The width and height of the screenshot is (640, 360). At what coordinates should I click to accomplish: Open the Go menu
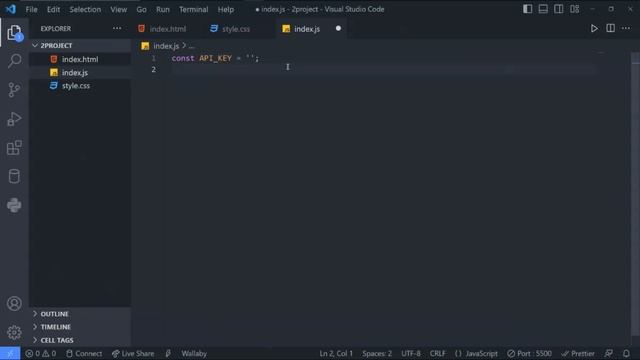pos(141,9)
